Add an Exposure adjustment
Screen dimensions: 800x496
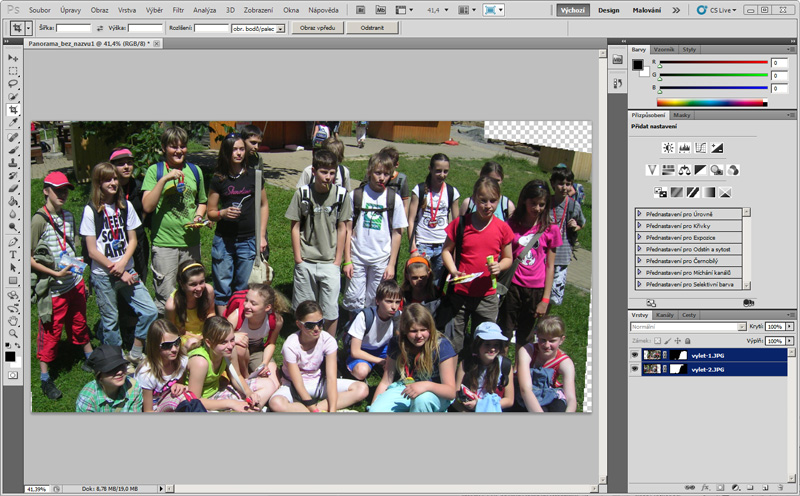pyautogui.click(x=717, y=148)
